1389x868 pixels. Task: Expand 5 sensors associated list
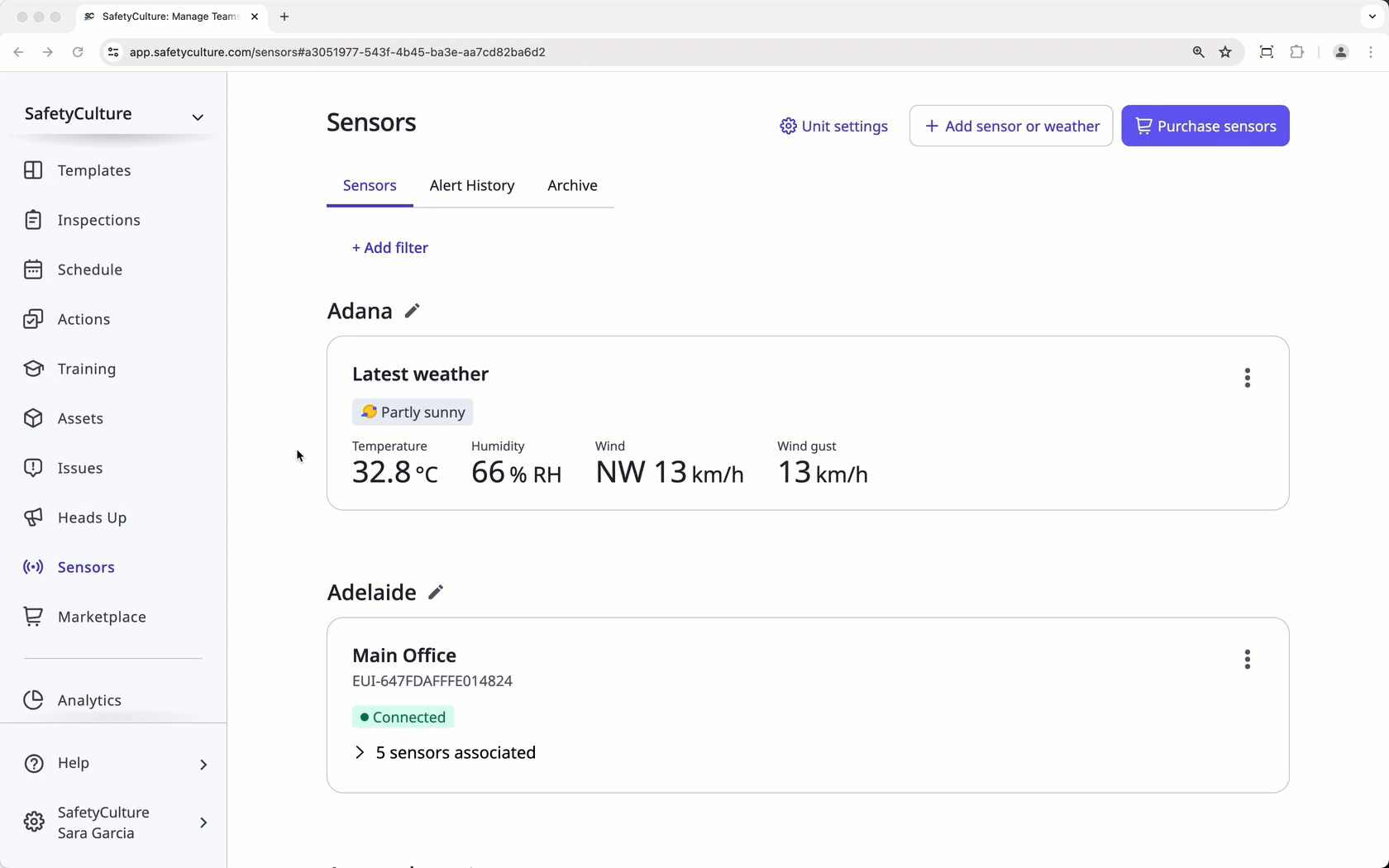tap(444, 752)
